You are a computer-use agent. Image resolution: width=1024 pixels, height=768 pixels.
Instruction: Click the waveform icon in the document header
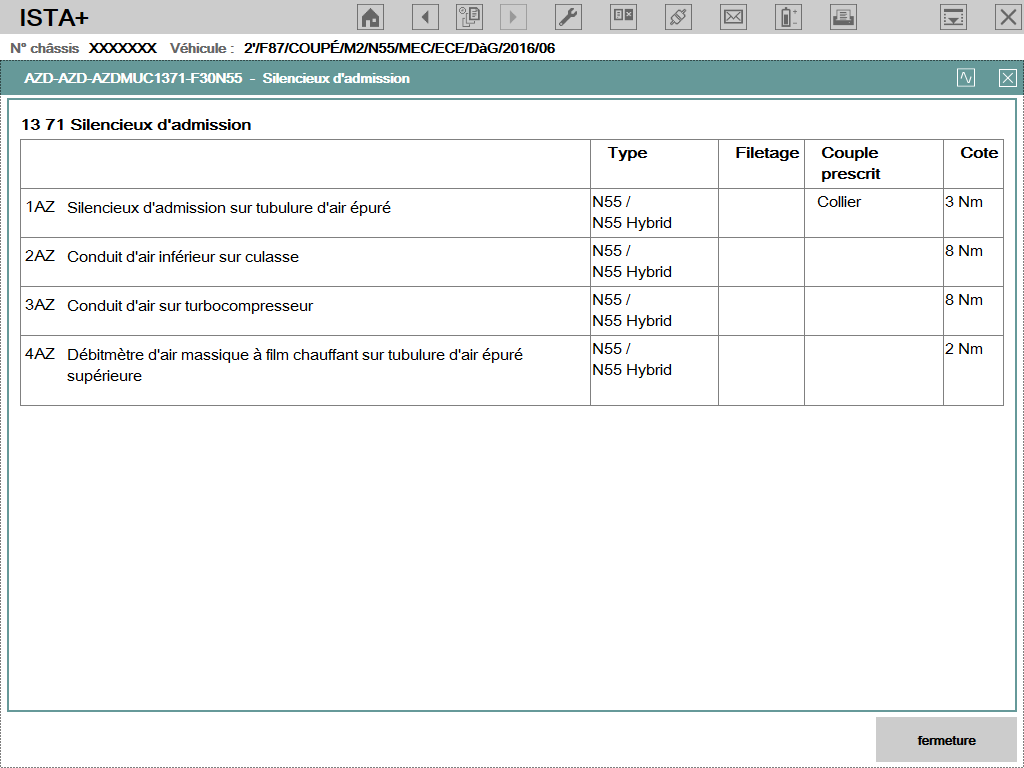coord(966,78)
